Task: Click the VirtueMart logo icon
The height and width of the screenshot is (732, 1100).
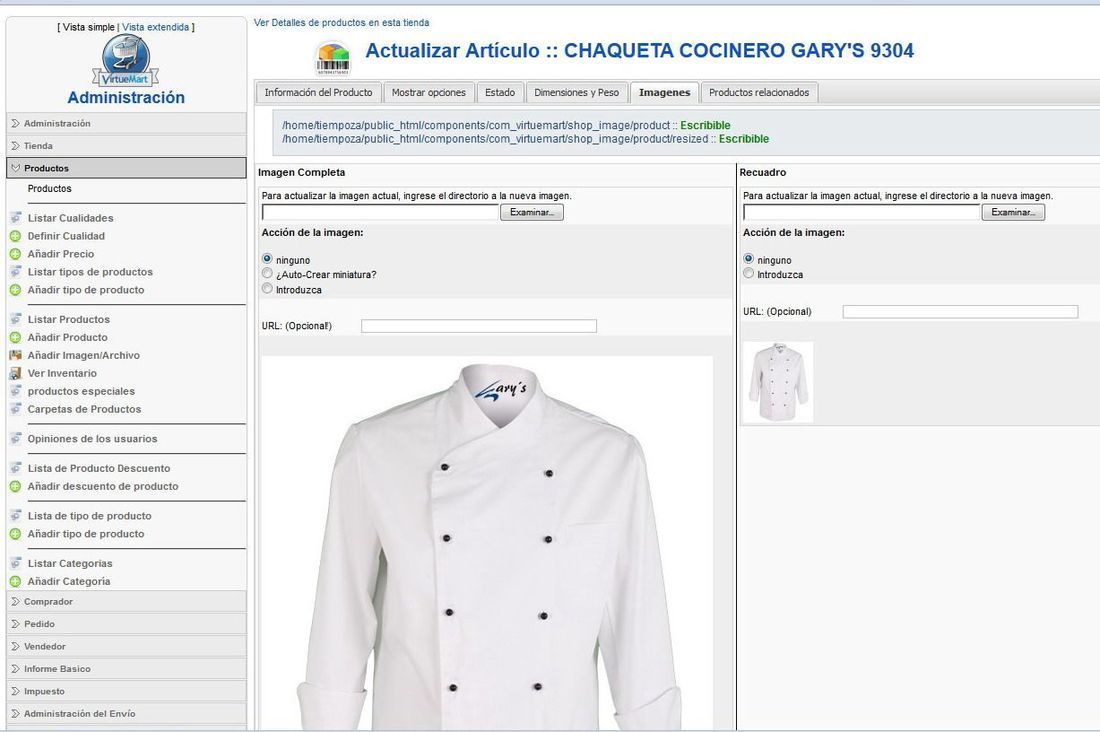Action: [126, 60]
